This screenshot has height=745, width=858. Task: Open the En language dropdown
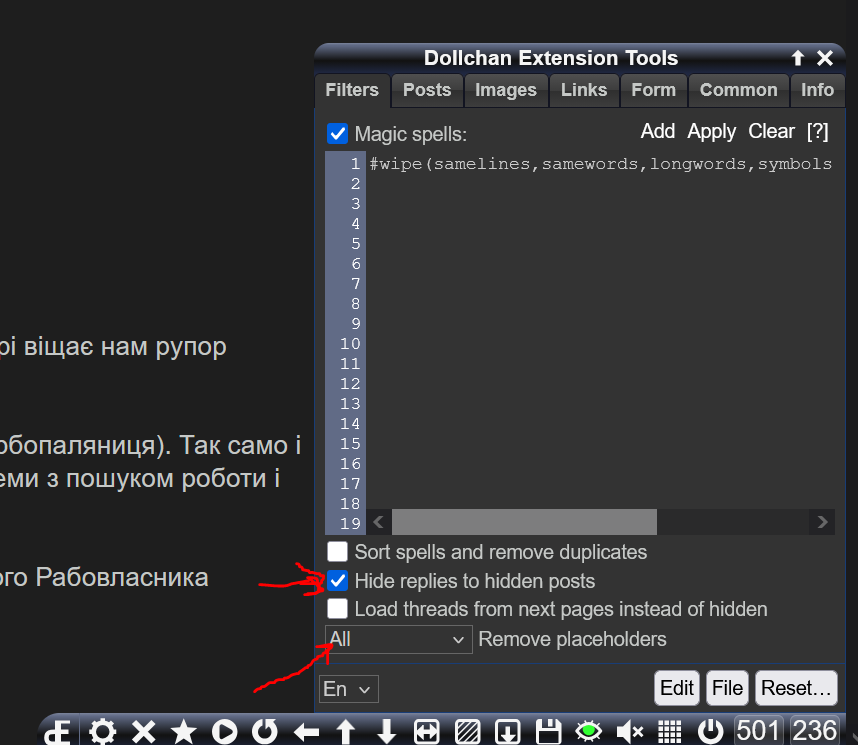tap(348, 689)
